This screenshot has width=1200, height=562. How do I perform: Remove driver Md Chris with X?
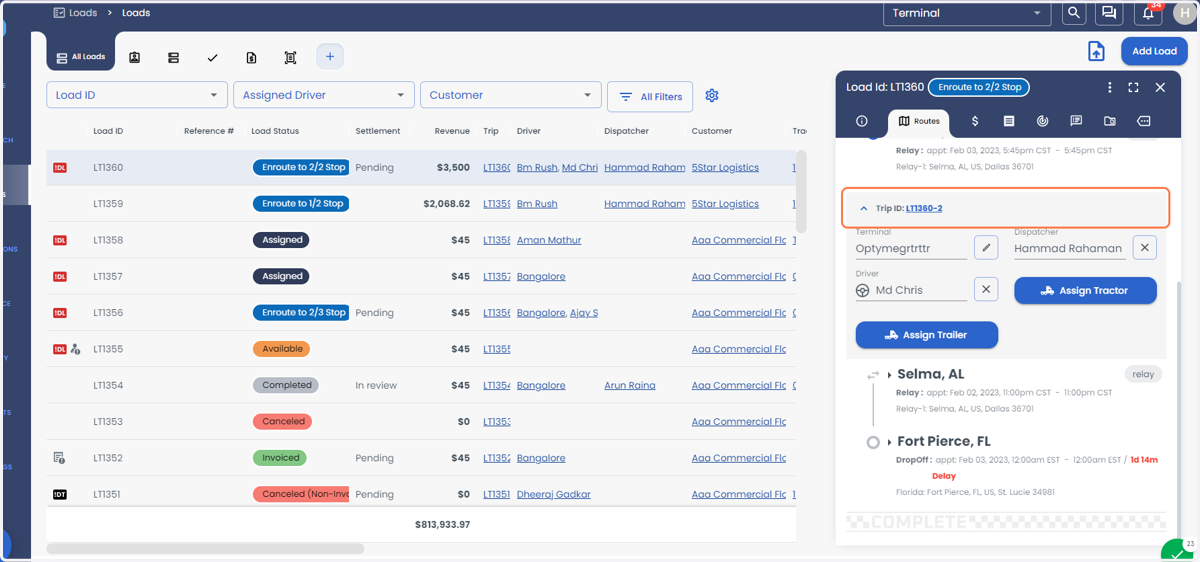[x=986, y=290]
